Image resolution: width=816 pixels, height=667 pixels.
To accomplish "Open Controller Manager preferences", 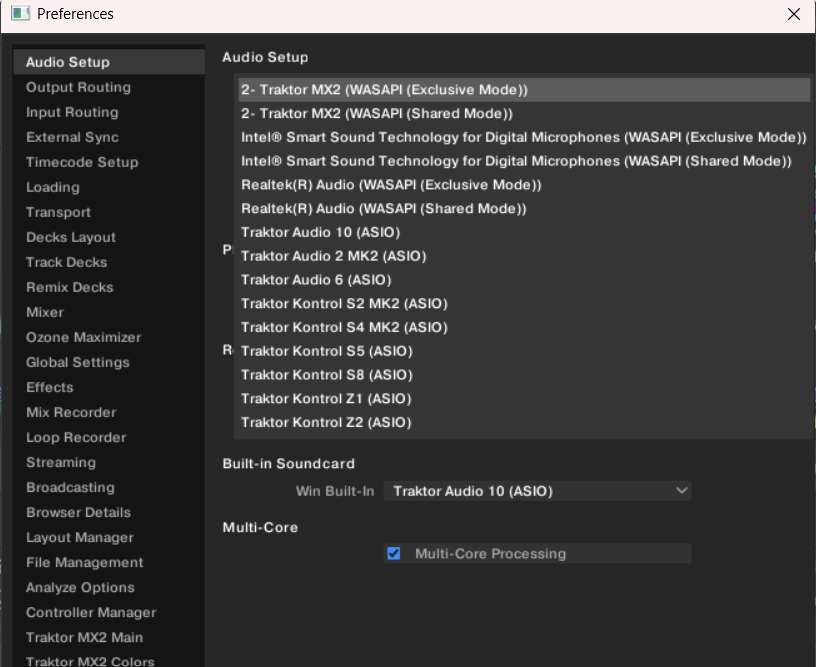I will pyautogui.click(x=109, y=612).
